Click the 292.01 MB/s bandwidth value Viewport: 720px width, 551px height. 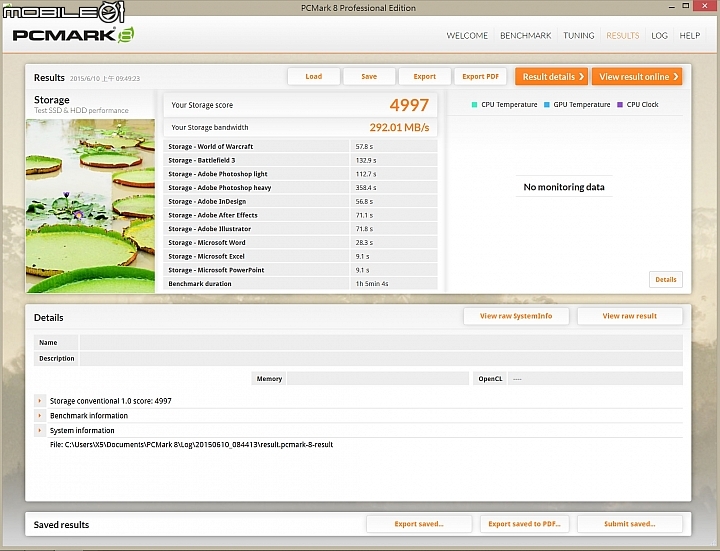coord(399,127)
